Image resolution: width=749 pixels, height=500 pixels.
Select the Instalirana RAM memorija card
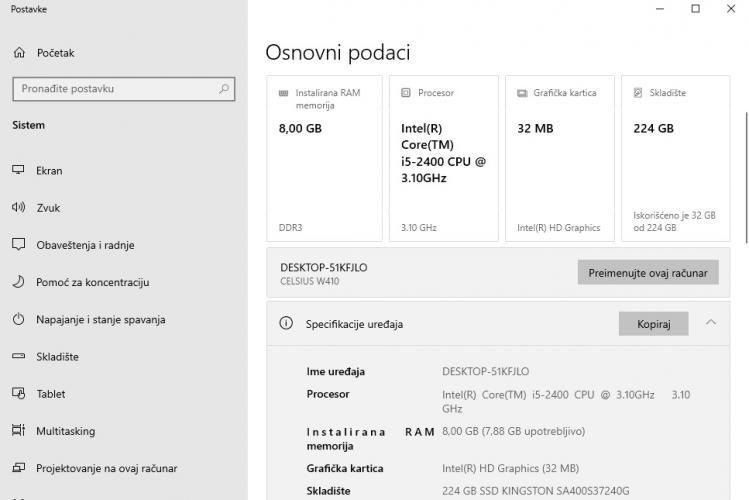(x=324, y=158)
